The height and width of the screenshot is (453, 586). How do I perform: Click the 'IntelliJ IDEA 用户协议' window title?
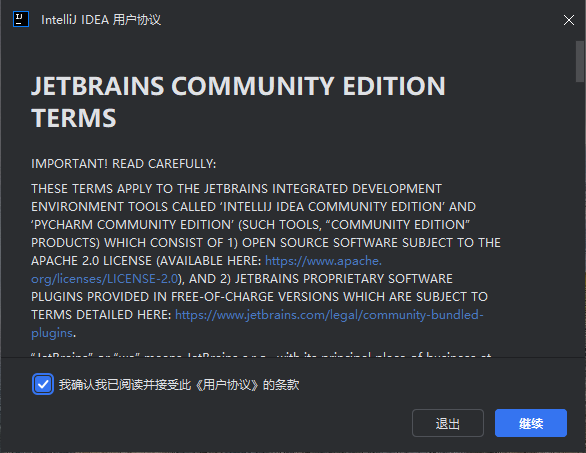pos(101,20)
